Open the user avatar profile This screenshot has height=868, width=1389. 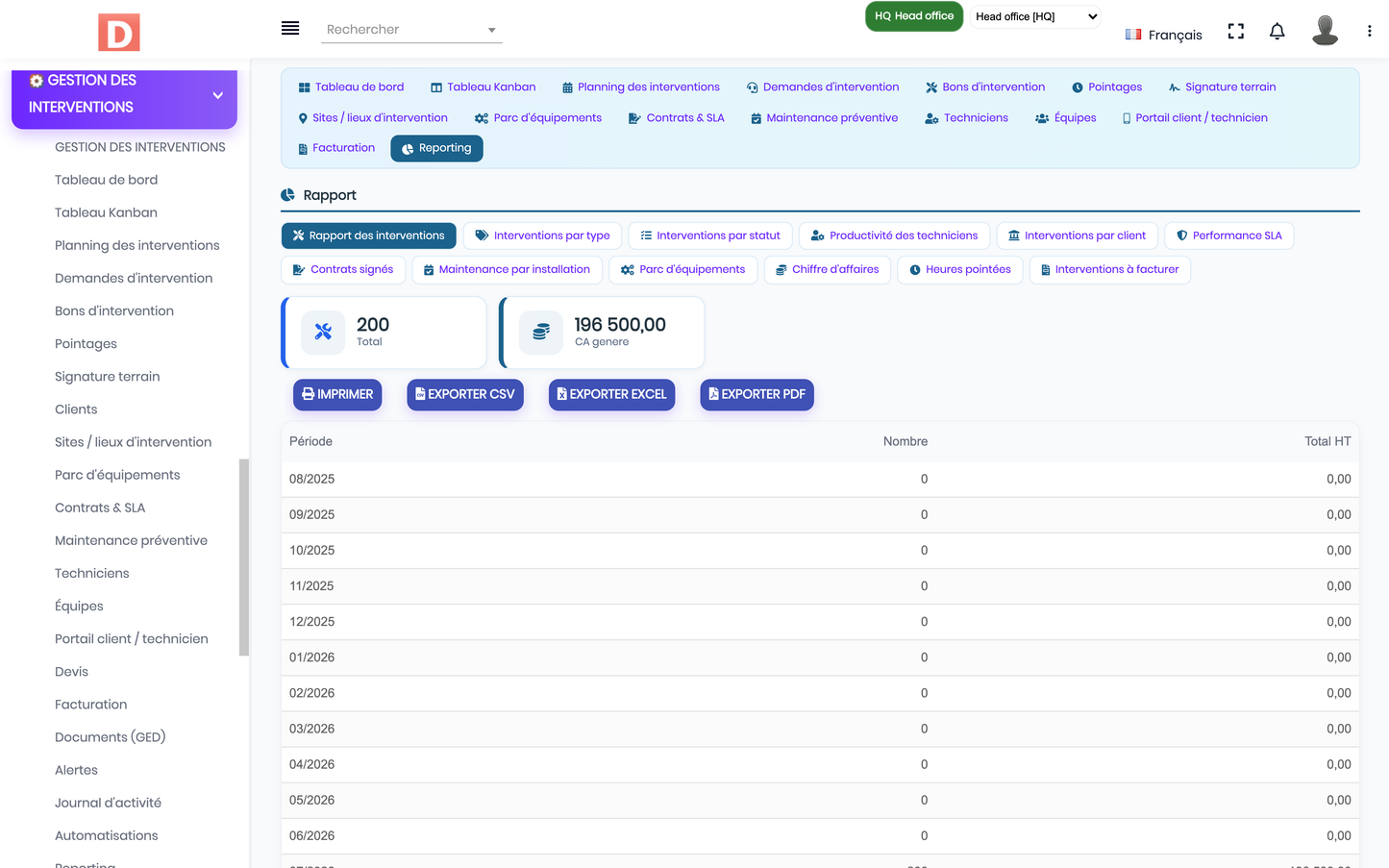(x=1325, y=31)
